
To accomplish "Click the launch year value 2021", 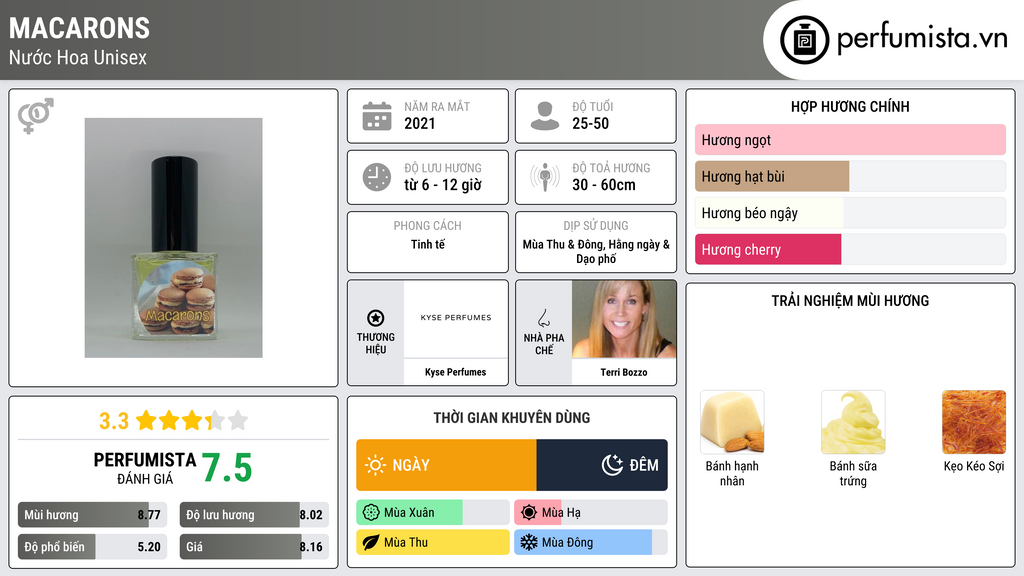I will [x=419, y=123].
